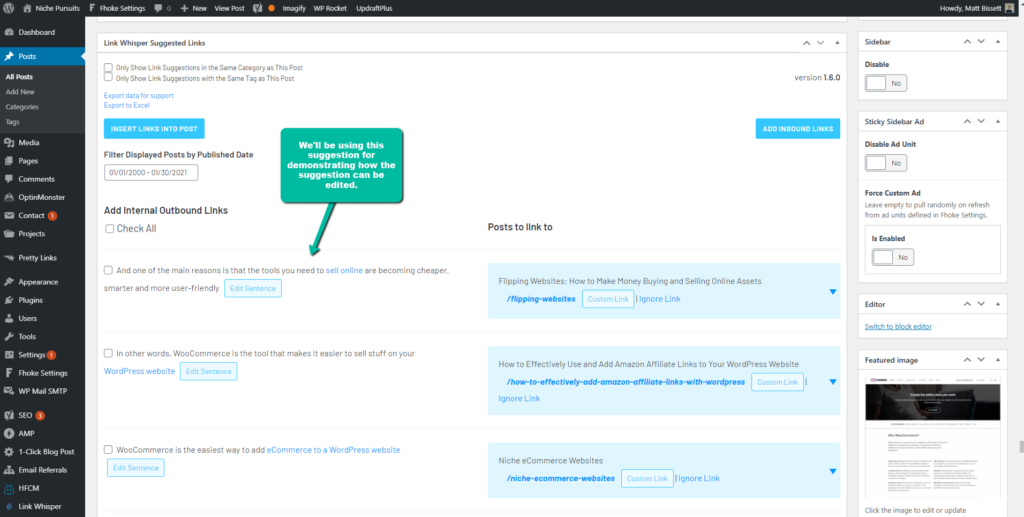The image size is (1024, 517).
Task: Open the /flipping-websites URL link
Action: [x=541, y=299]
